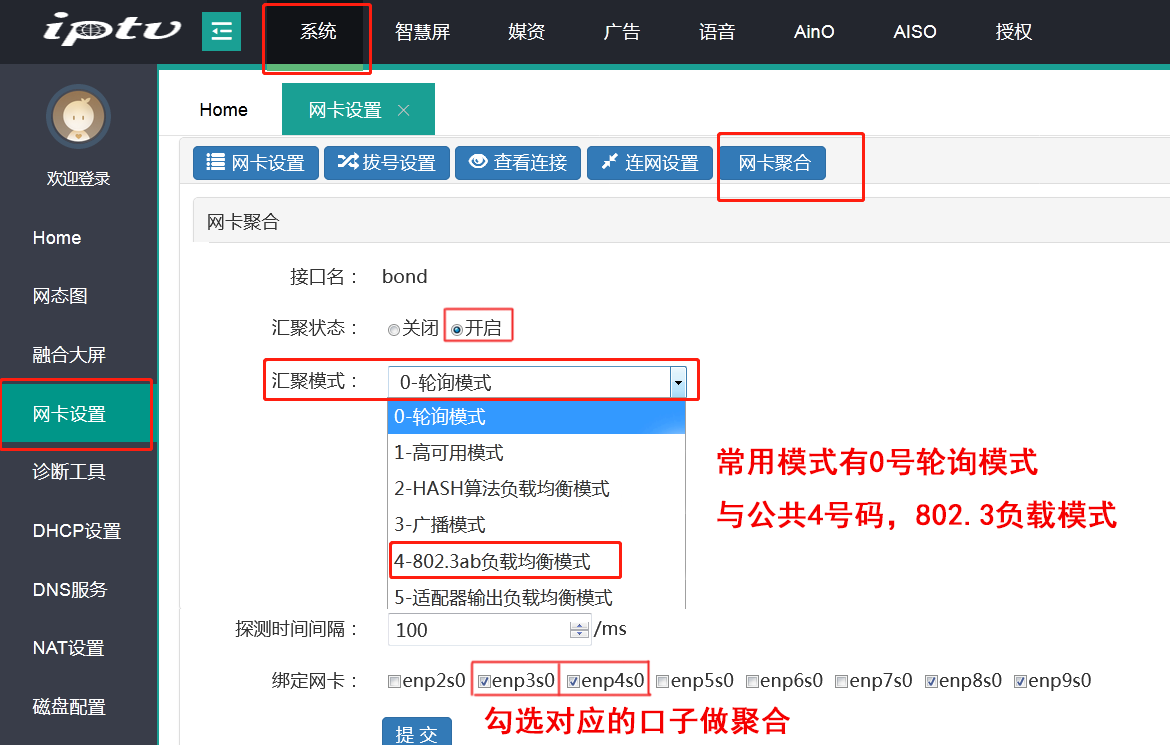
Task: Switch to the Home tab
Action: point(224,110)
